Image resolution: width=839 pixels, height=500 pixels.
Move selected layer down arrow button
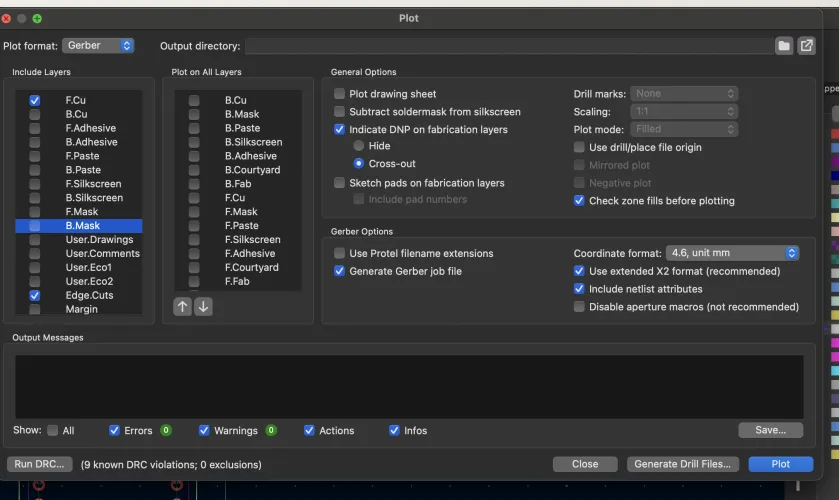[203, 307]
